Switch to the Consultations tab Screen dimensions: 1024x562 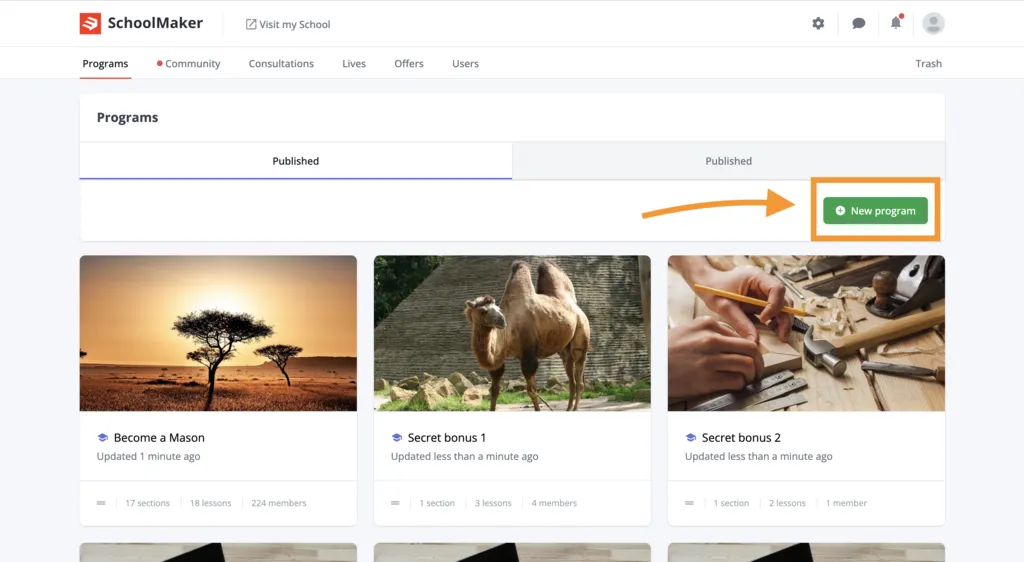(281, 63)
